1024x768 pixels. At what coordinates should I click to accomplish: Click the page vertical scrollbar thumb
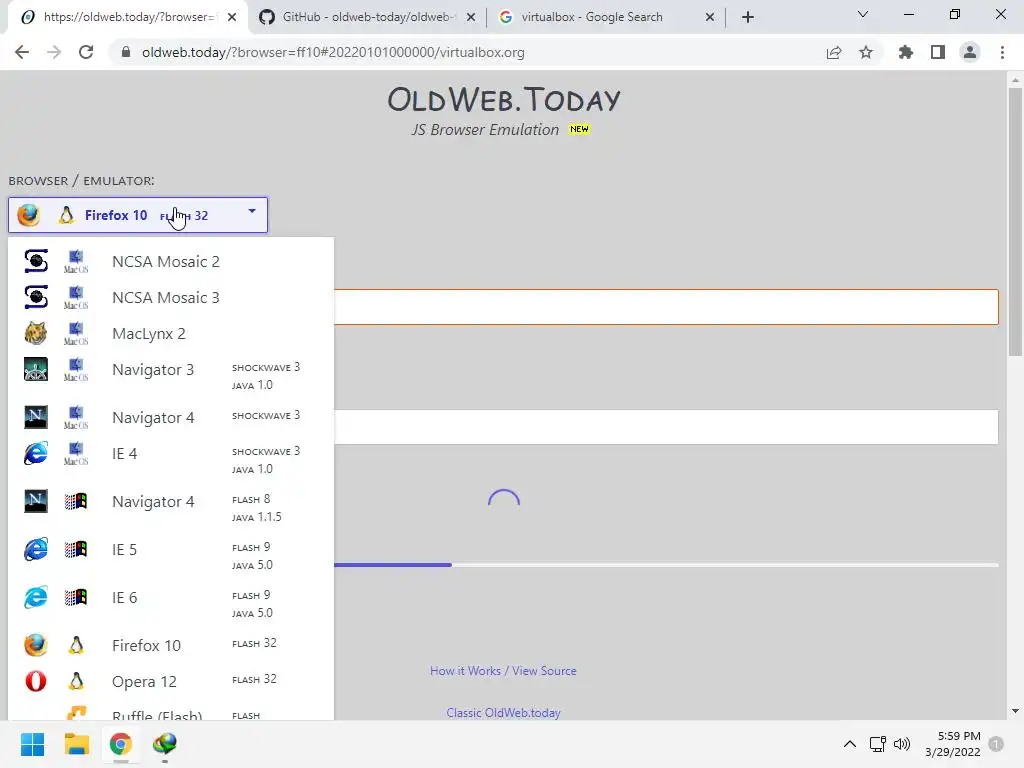1015,222
